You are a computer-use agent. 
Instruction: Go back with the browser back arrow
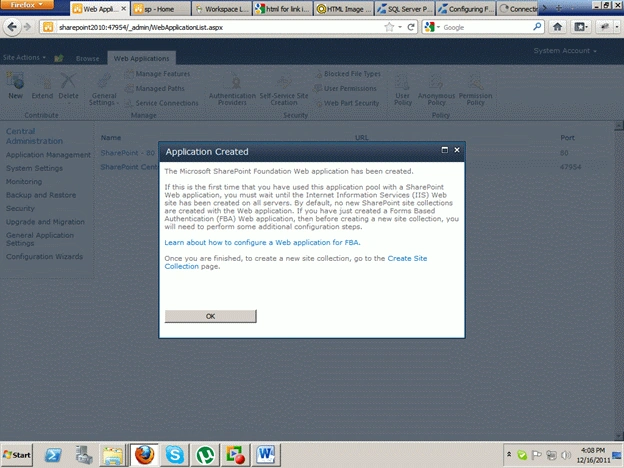pos(12,27)
